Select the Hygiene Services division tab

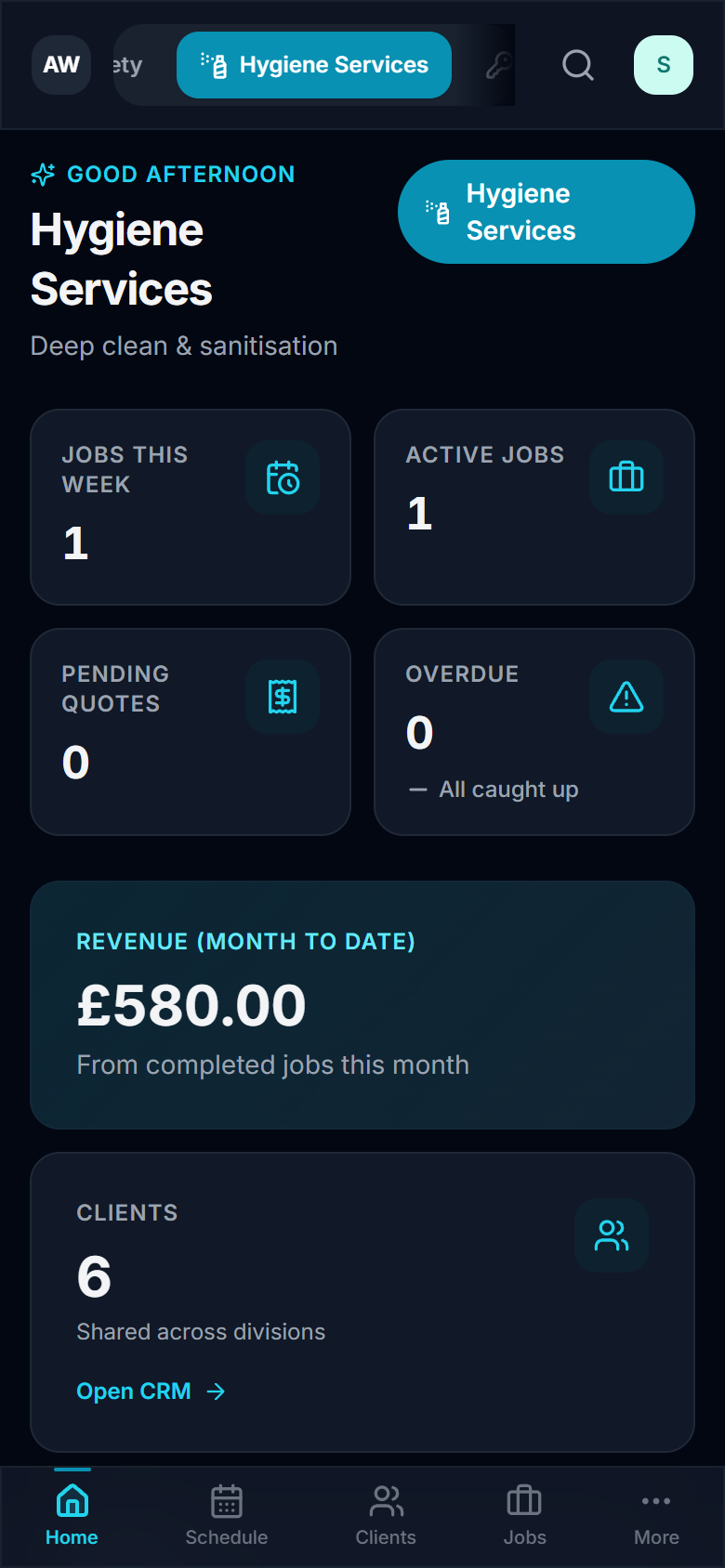(314, 65)
